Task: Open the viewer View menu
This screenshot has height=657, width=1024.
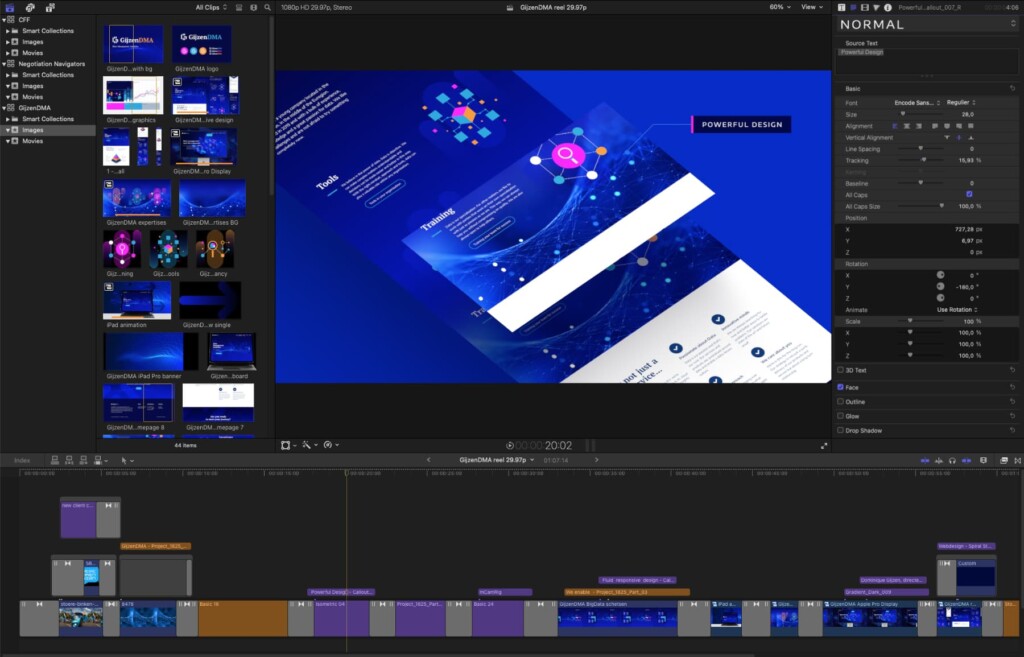Action: pyautogui.click(x=810, y=7)
